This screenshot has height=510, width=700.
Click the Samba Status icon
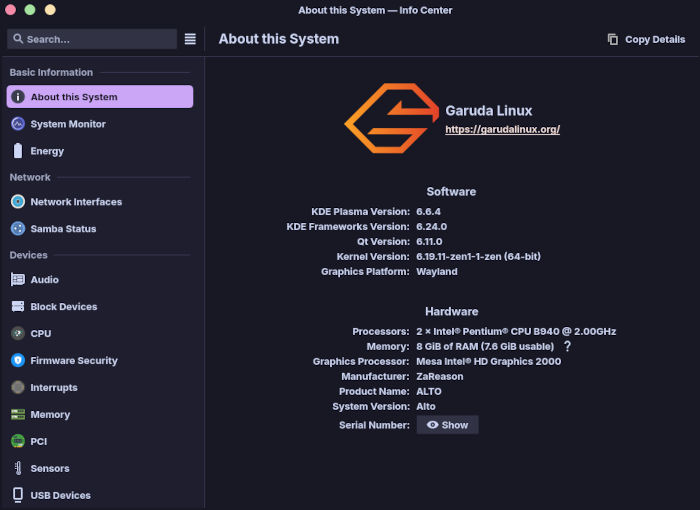[x=18, y=229]
